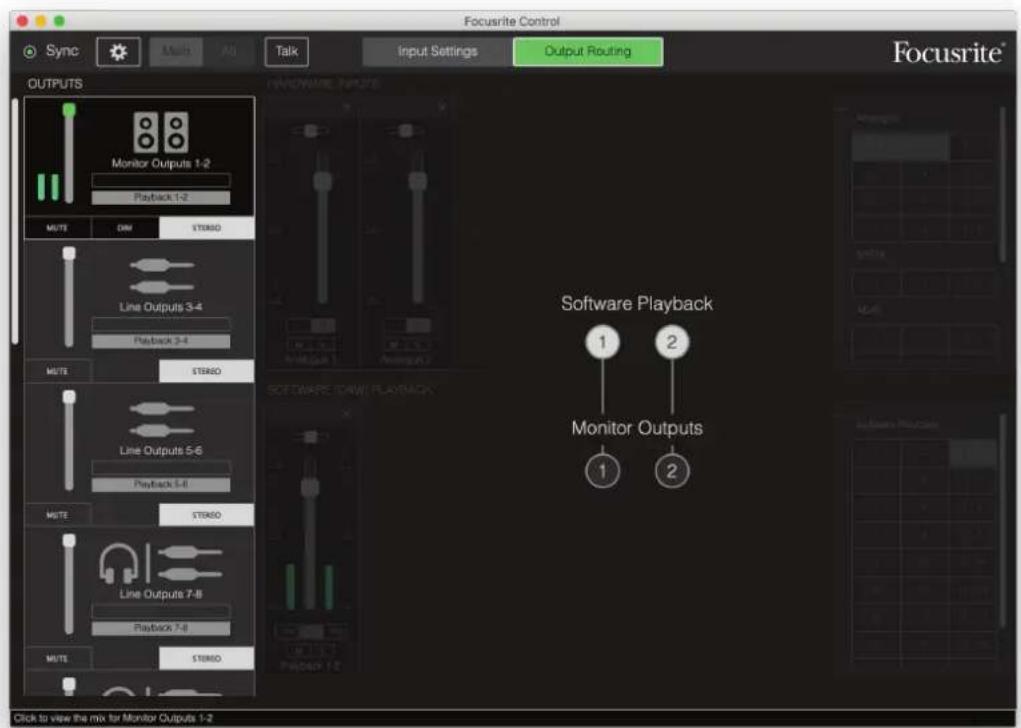Mute Line Outputs 3-4
The image size is (1021, 728).
(x=57, y=371)
